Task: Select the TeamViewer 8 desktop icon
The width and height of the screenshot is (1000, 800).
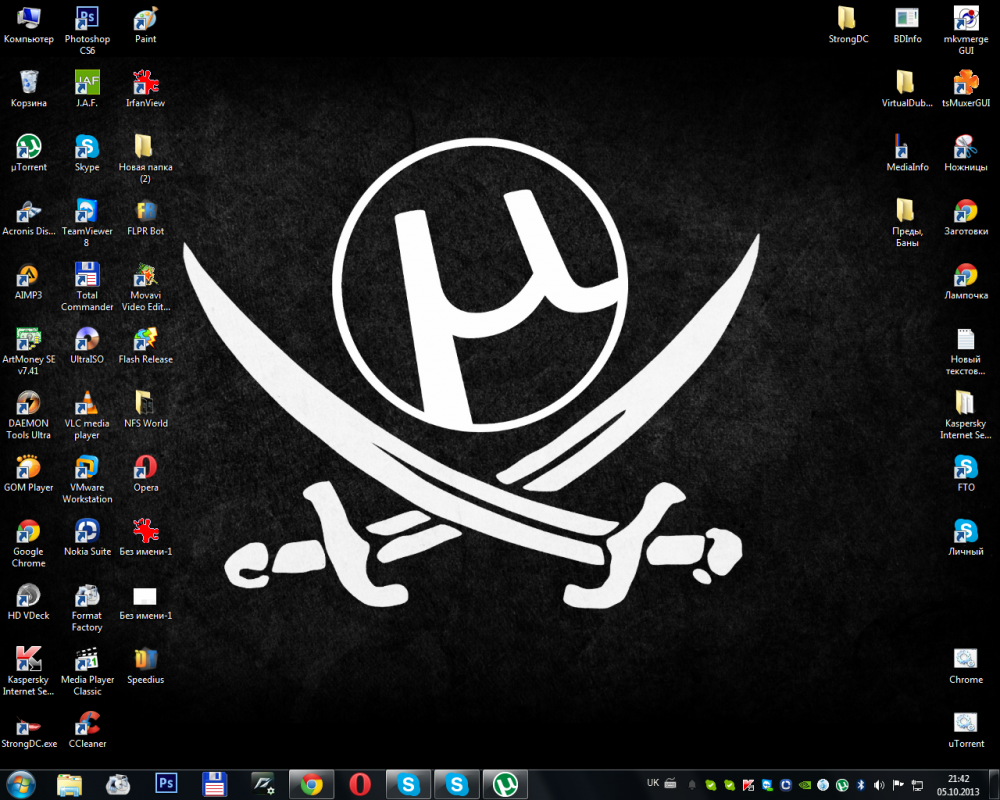Action: point(87,211)
